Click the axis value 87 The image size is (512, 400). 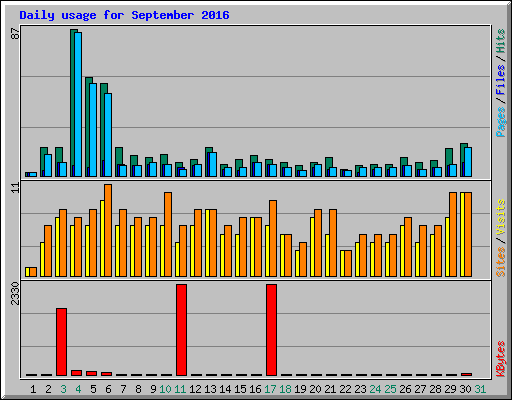[15, 33]
